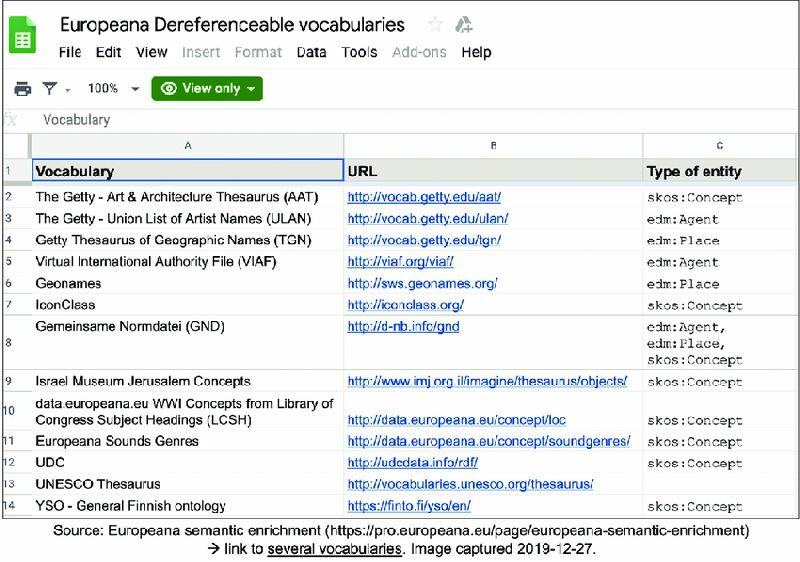The width and height of the screenshot is (800, 562).
Task: Select the Library of Congress Subject Headings cell
Action: (187, 411)
